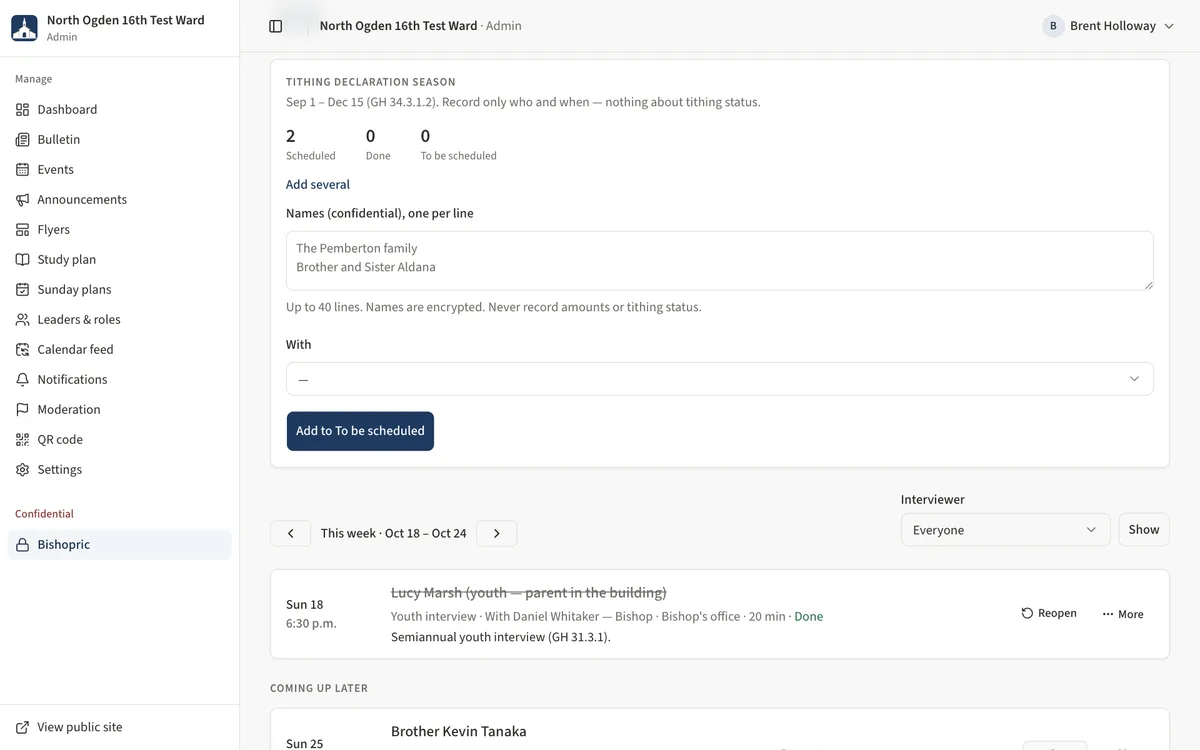1200x750 pixels.
Task: Click the Study plan book icon
Action: (x=22, y=260)
